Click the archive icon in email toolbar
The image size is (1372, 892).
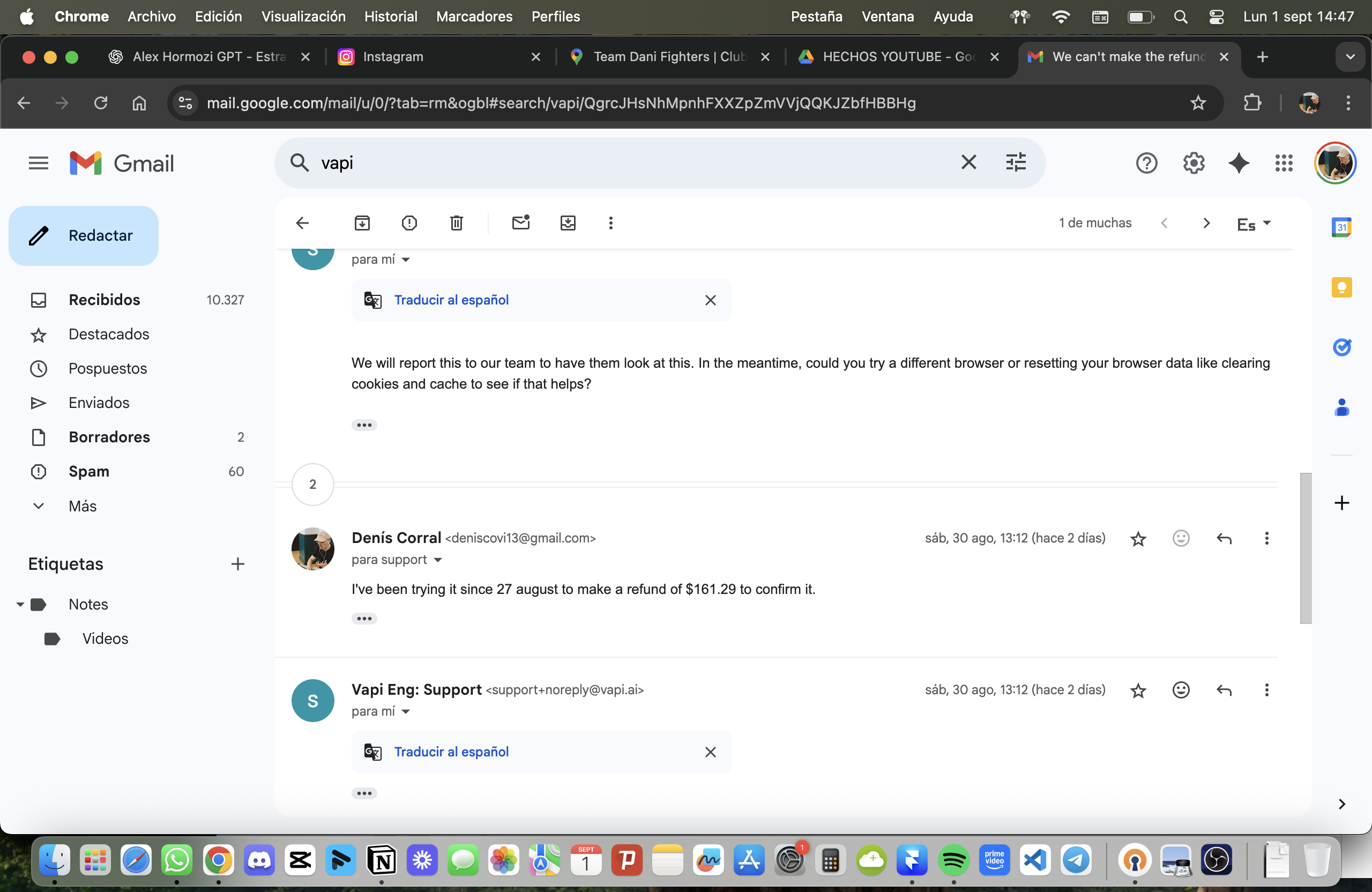click(x=362, y=222)
